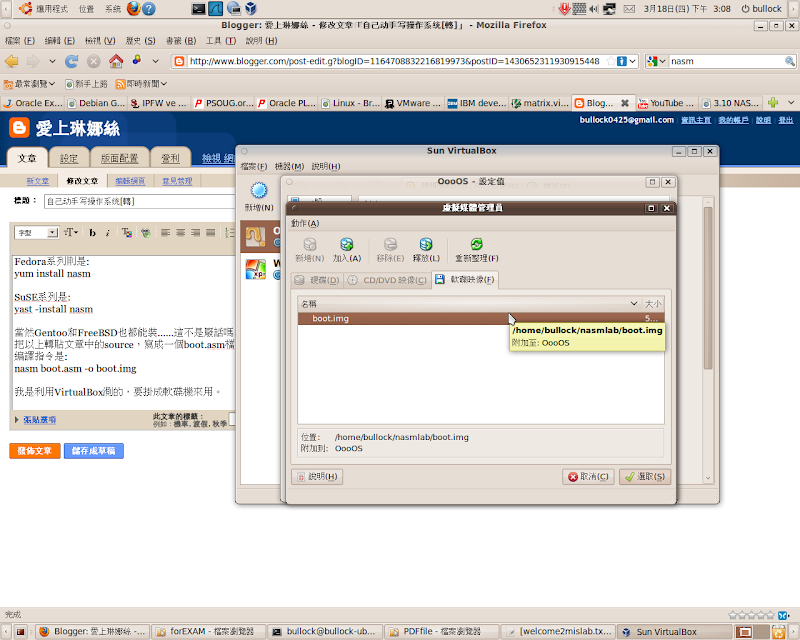Click the VirtualBox launcher icon in top panel

tap(251, 9)
